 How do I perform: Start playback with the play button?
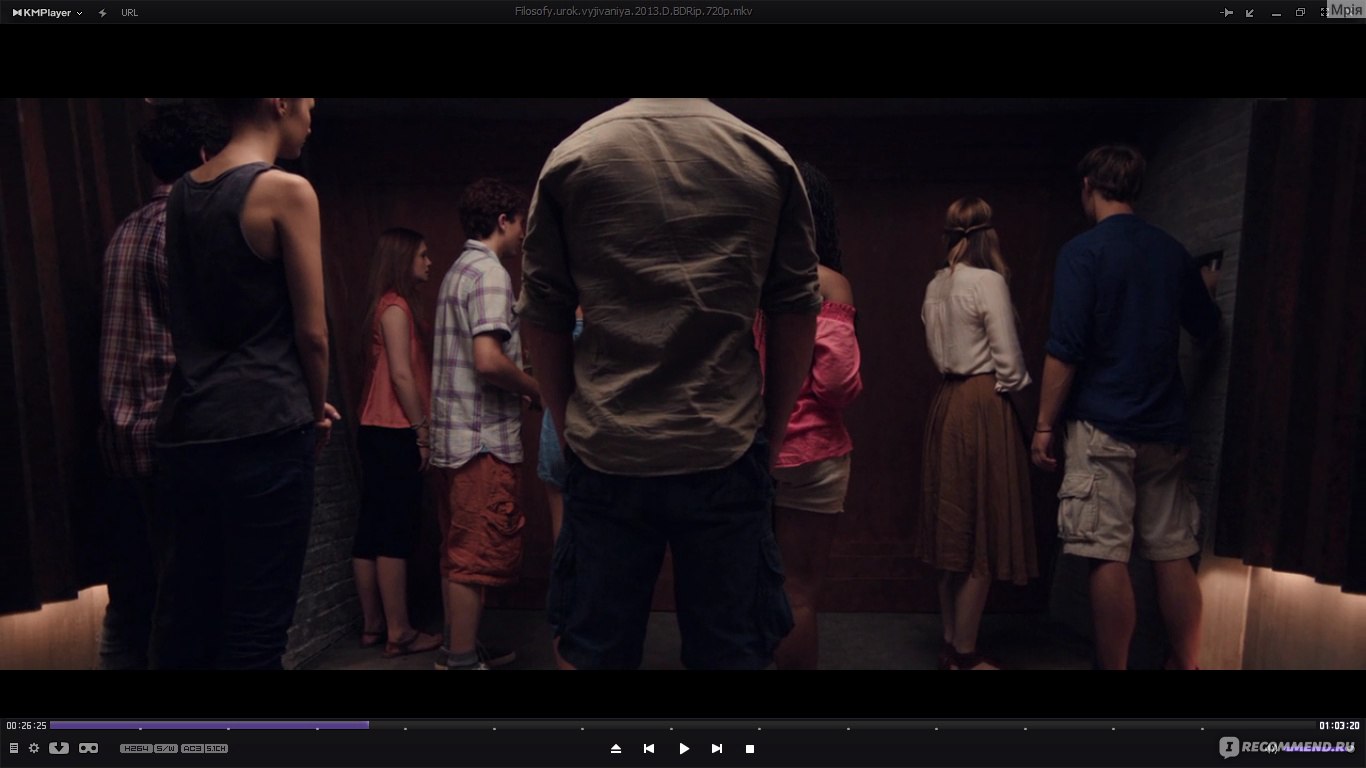[684, 748]
